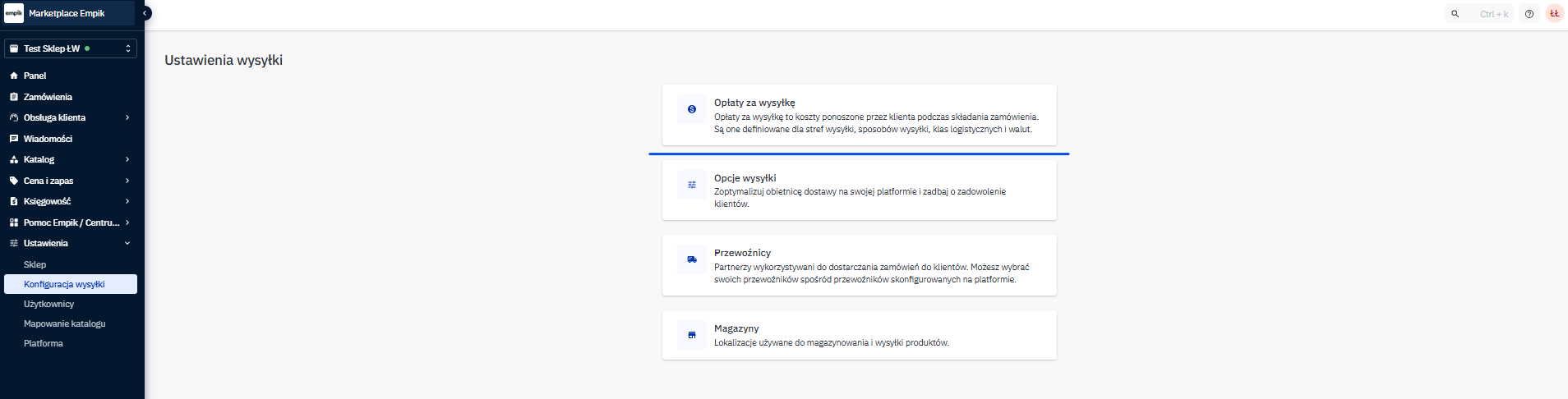Open Wiadomości from the sidebar
The height and width of the screenshot is (399, 1568).
[x=48, y=139]
